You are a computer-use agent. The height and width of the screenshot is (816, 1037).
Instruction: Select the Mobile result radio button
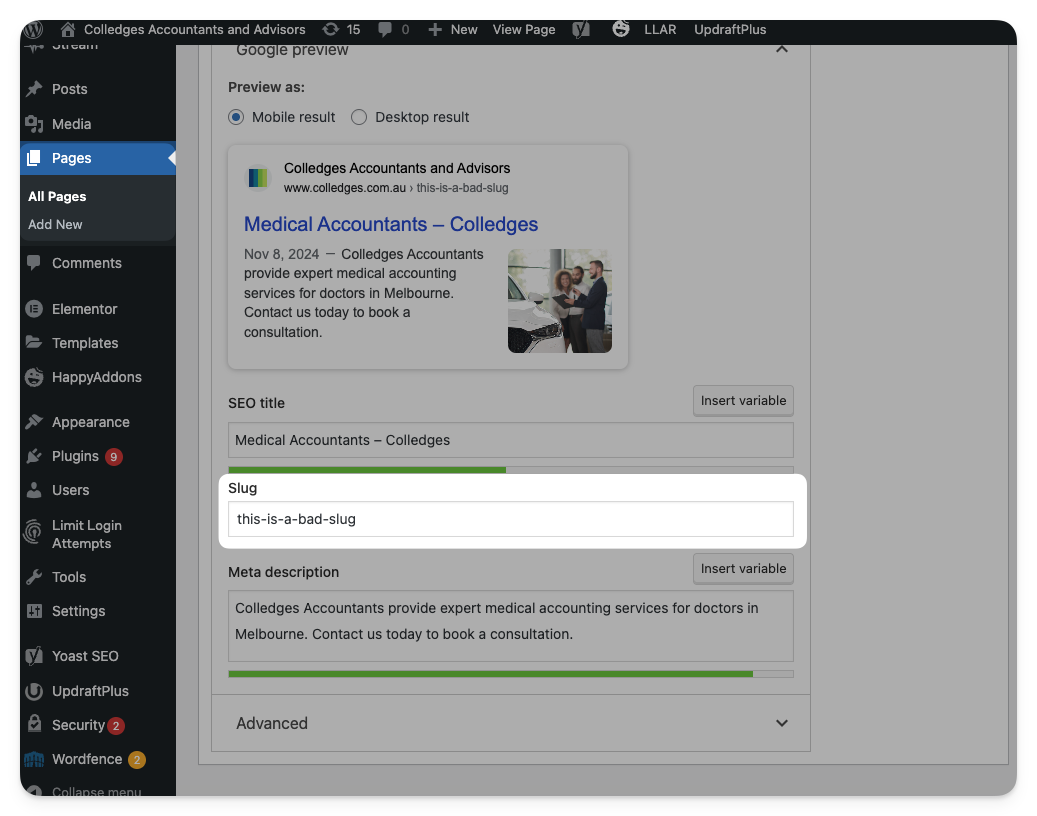236,117
